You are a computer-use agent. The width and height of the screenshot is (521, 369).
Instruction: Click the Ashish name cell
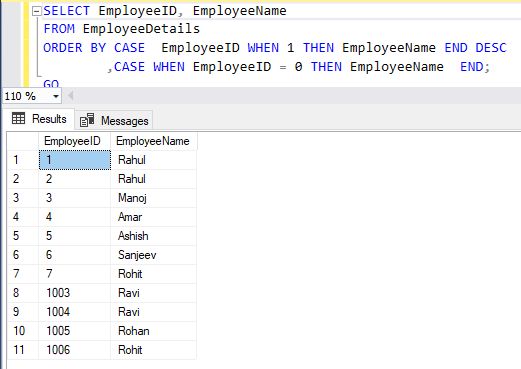pyautogui.click(x=154, y=236)
